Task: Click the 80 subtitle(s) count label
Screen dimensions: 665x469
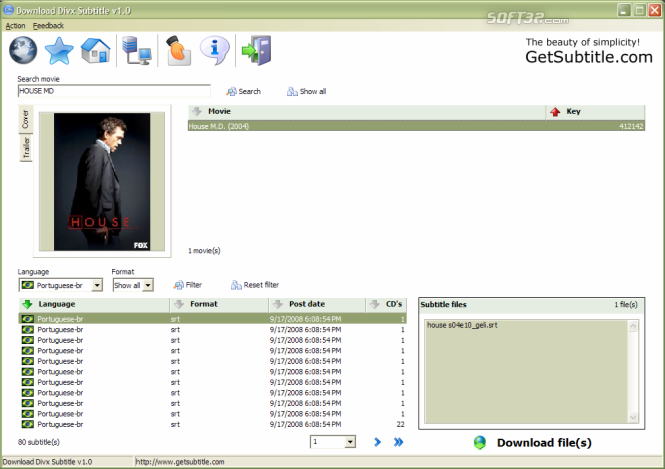Action: pyautogui.click(x=39, y=442)
